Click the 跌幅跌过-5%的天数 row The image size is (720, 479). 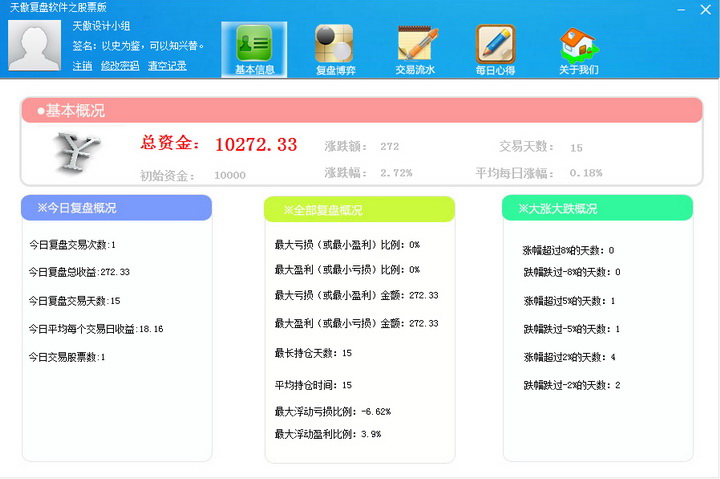point(572,329)
